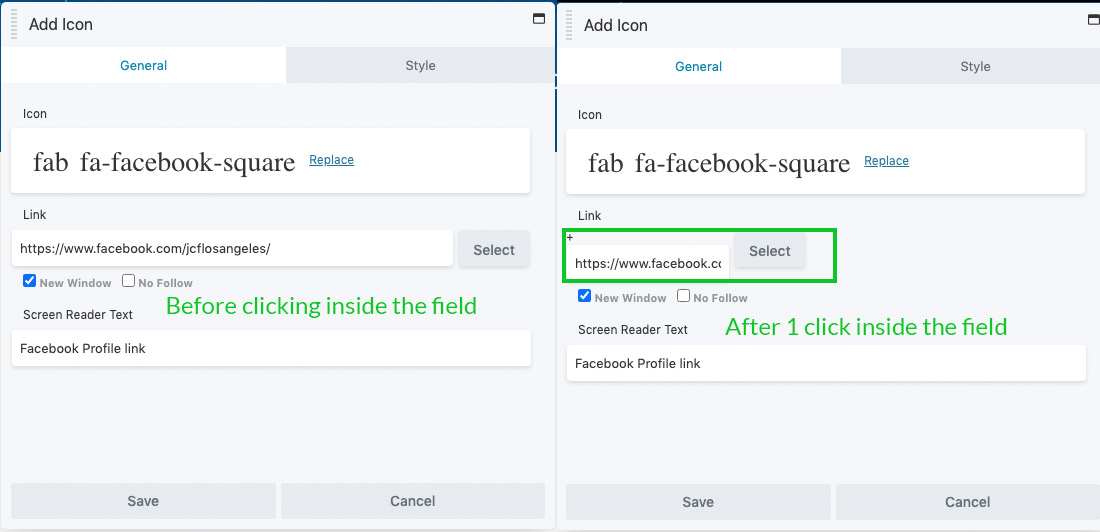Uncheck New Window checkbox in left panel

click(29, 282)
